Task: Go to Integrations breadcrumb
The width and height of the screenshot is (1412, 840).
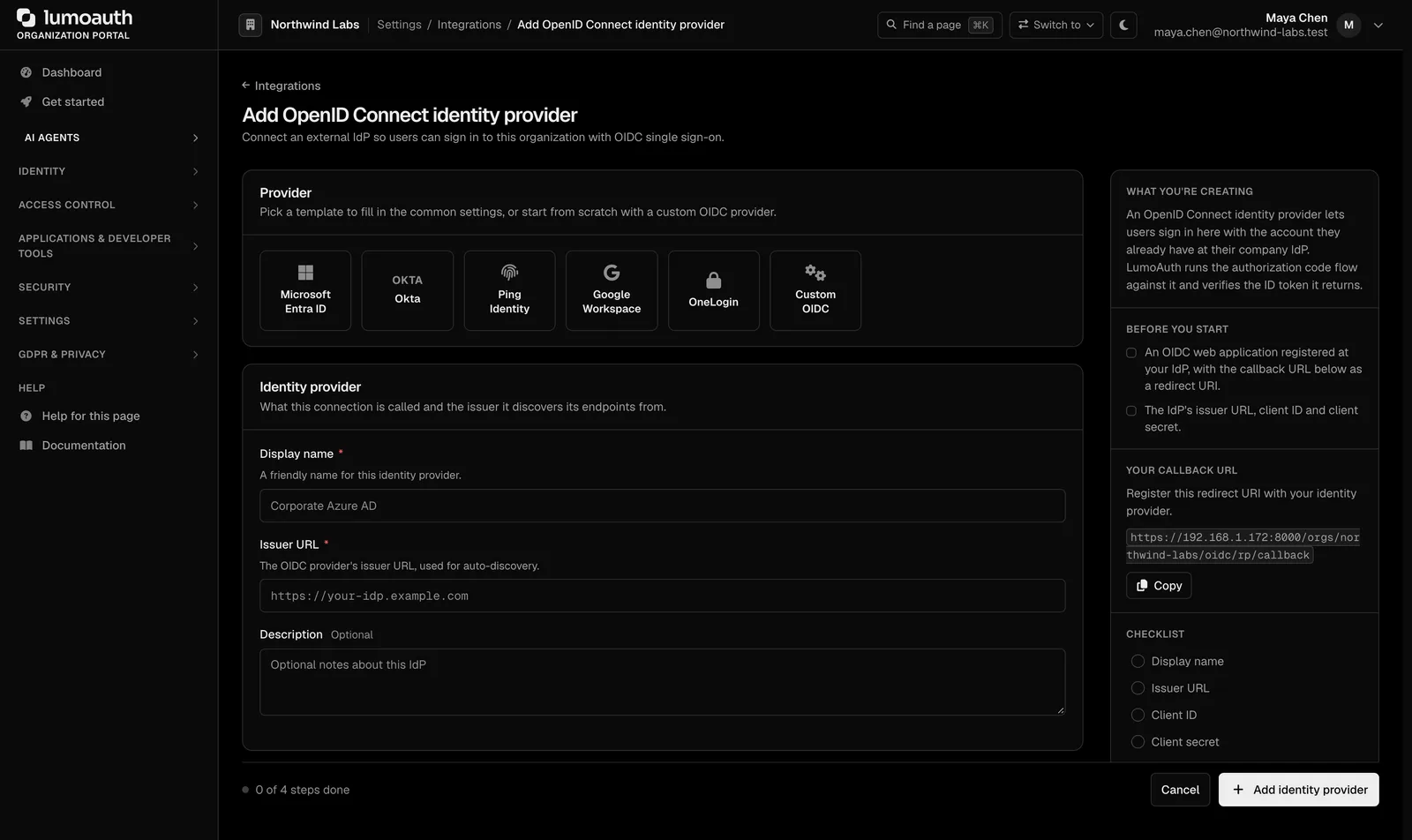Action: pyautogui.click(x=469, y=25)
